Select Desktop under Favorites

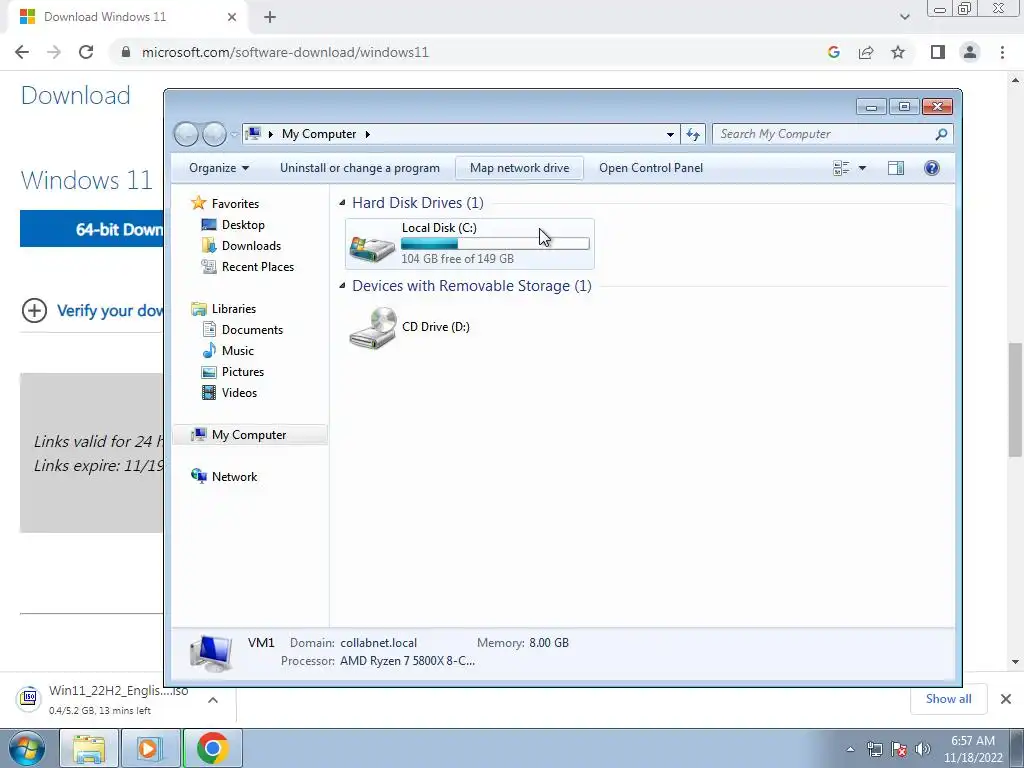[233, 225]
